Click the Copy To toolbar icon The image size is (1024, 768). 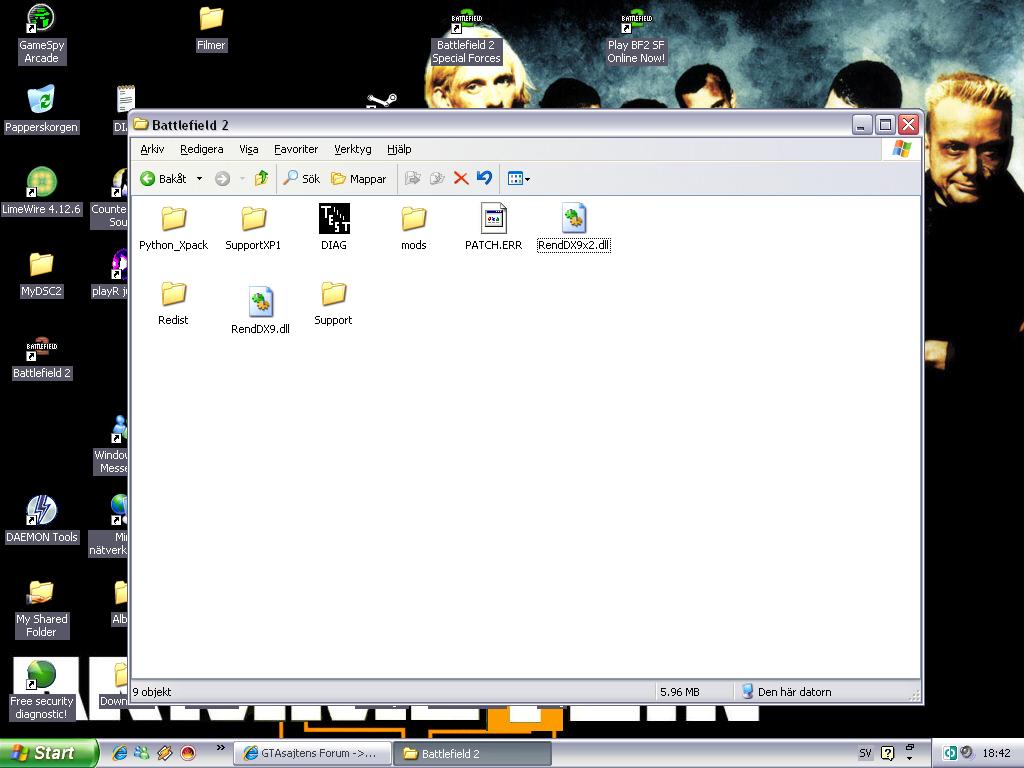(x=437, y=178)
